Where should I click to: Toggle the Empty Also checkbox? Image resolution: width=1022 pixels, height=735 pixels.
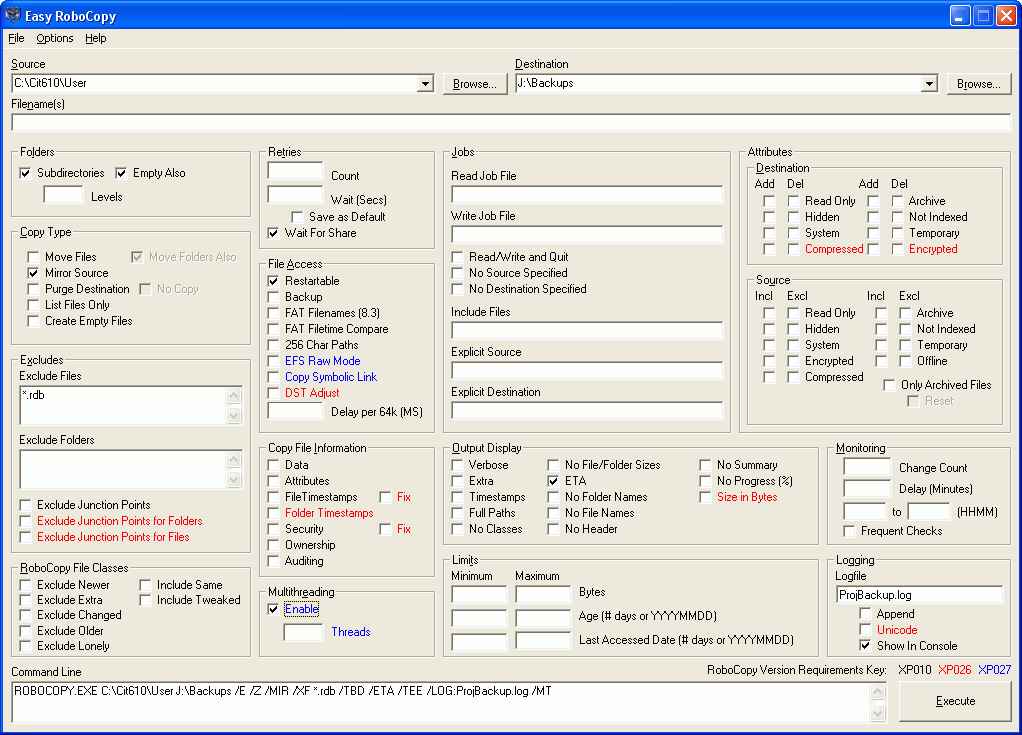pos(121,173)
